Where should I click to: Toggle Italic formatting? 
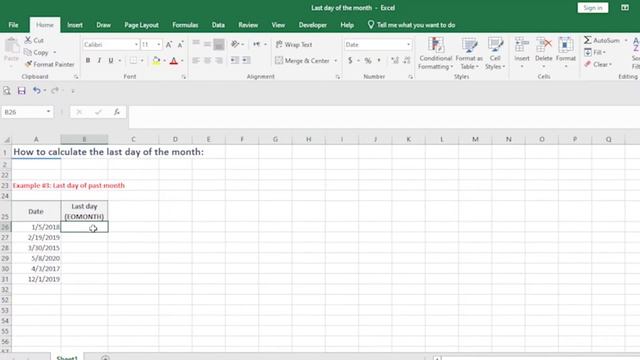pos(99,60)
